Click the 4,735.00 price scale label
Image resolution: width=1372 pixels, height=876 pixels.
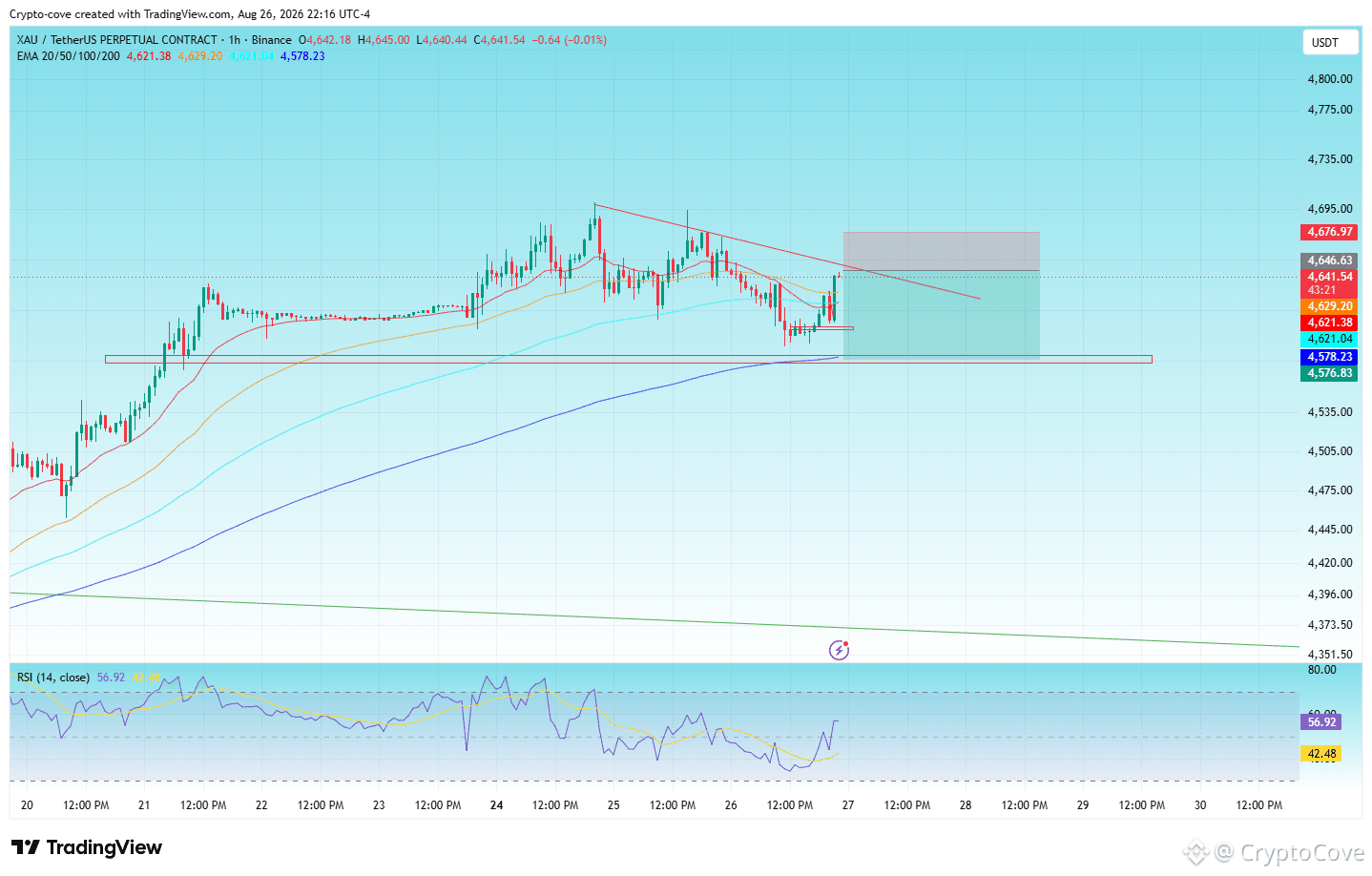pyautogui.click(x=1330, y=159)
